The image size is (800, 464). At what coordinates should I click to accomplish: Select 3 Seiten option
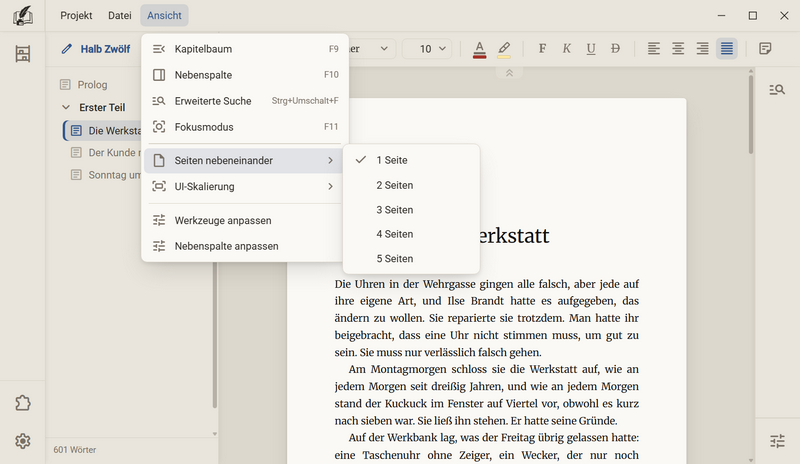(x=411, y=210)
